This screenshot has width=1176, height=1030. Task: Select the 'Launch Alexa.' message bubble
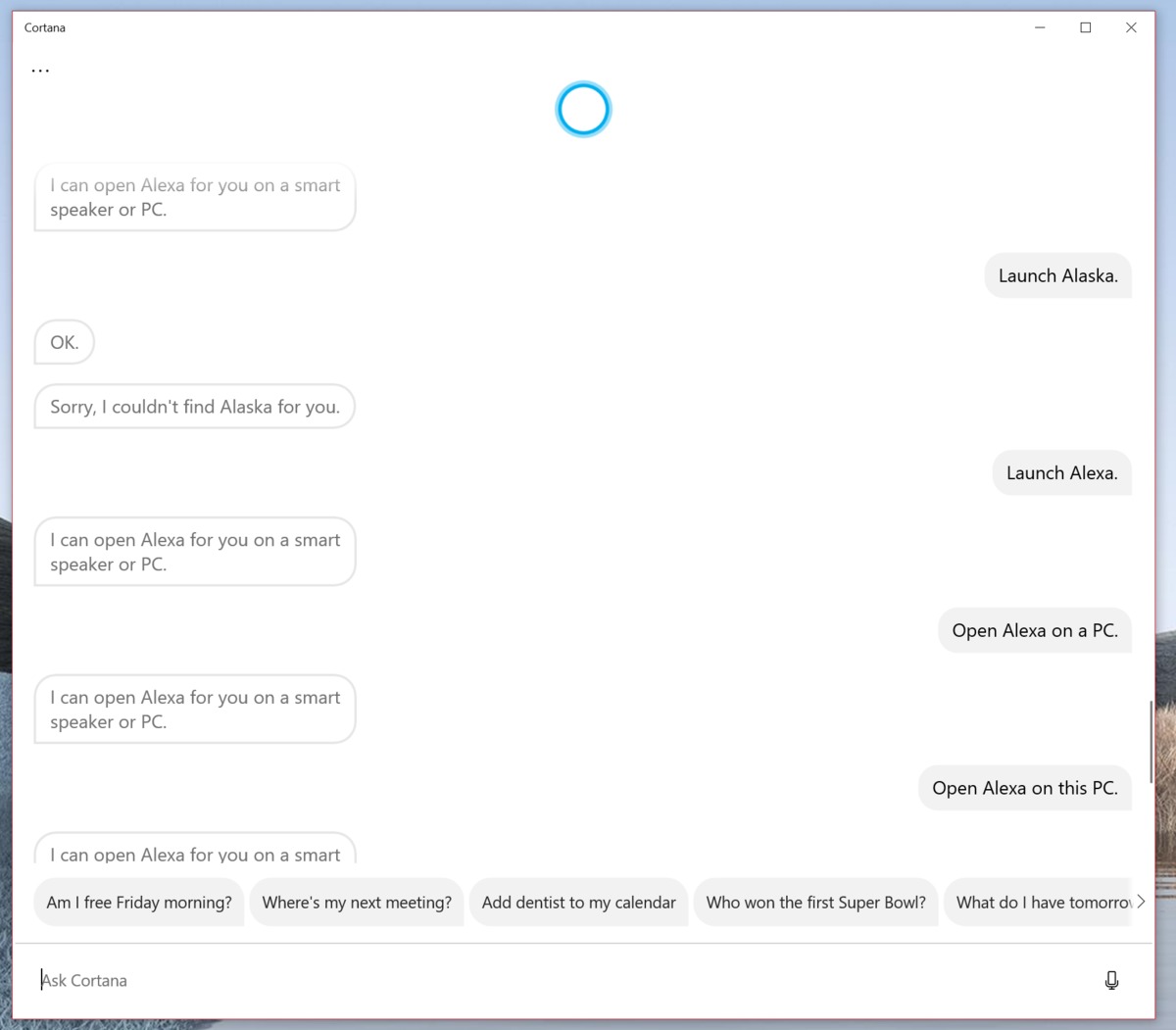(x=1061, y=473)
